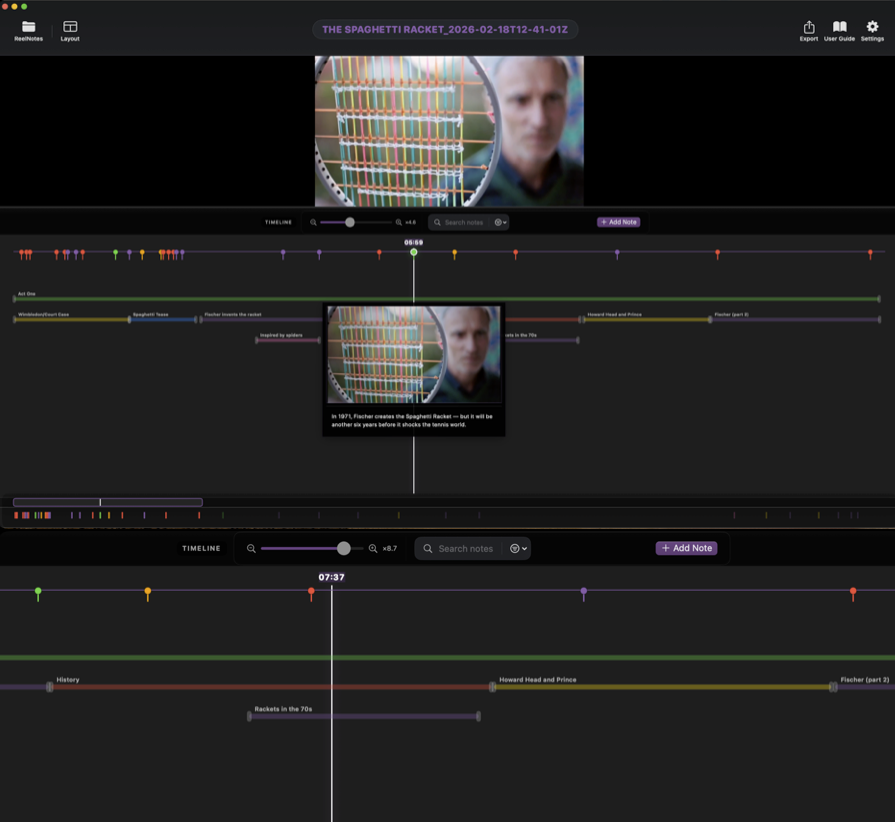
Task: Select the TIMELINE tab label on lower panel
Action: pos(202,548)
